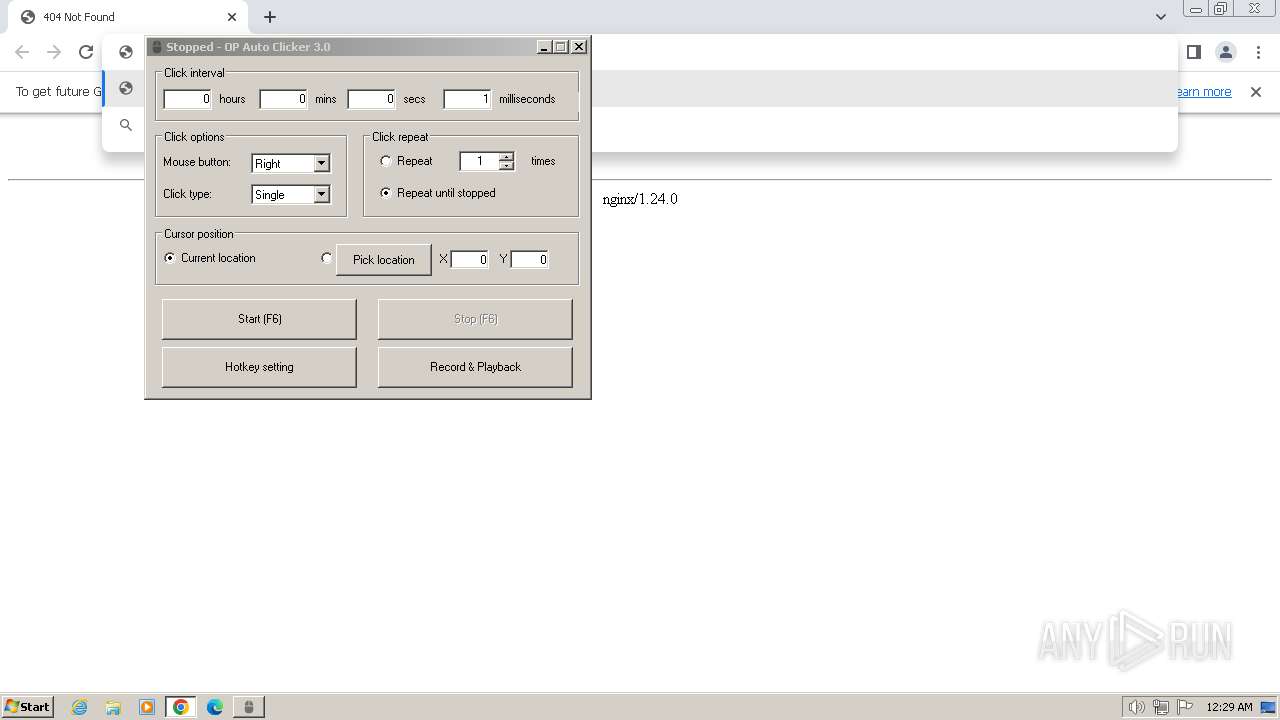1280x720 pixels.
Task: Focus the repeat times number field
Action: tap(480, 161)
